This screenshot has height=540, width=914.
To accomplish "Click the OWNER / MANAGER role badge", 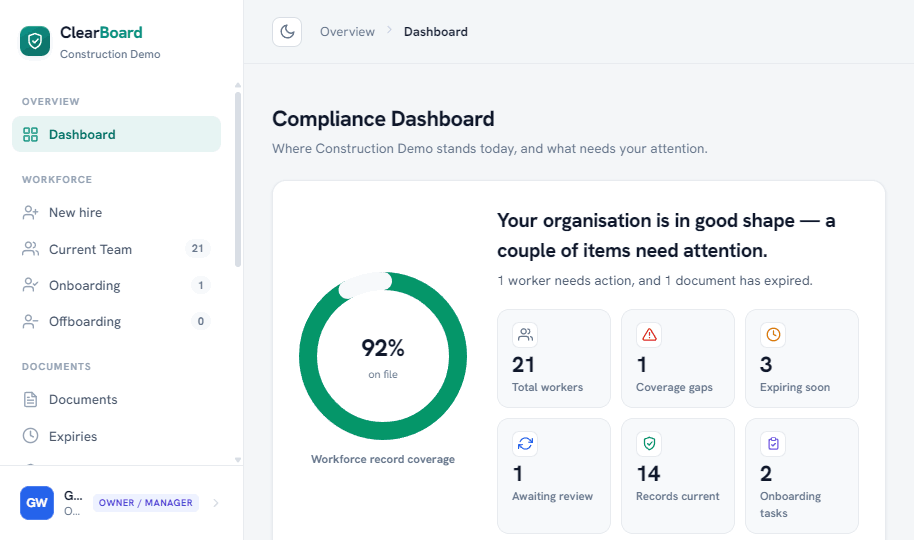I will (x=146, y=503).
